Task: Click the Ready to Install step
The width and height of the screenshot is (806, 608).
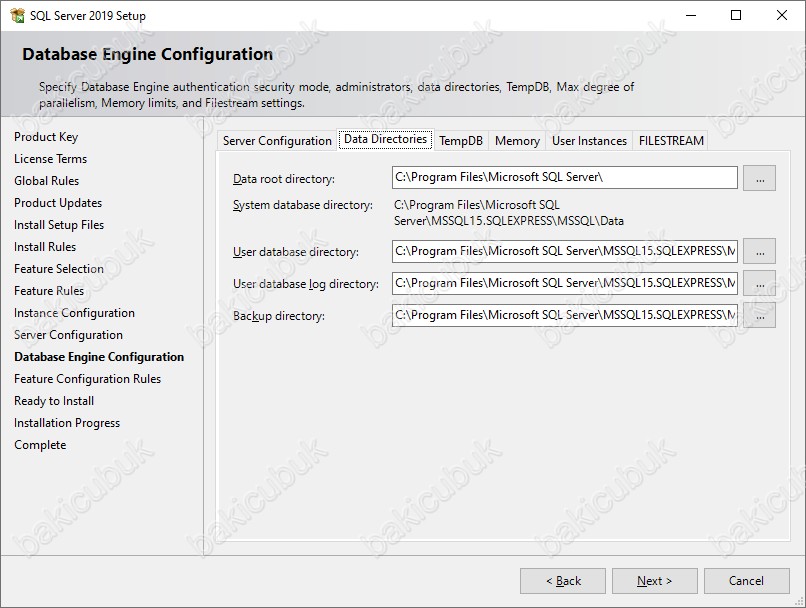Action: pyautogui.click(x=54, y=401)
